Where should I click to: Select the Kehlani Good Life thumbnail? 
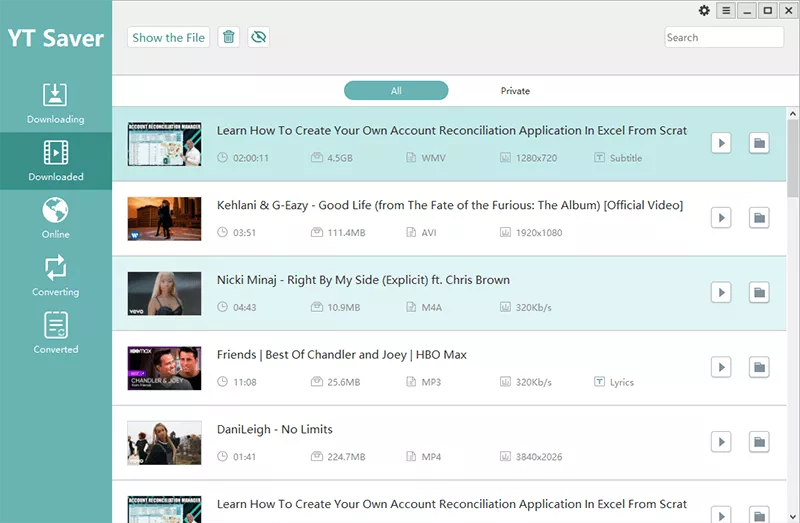point(164,219)
